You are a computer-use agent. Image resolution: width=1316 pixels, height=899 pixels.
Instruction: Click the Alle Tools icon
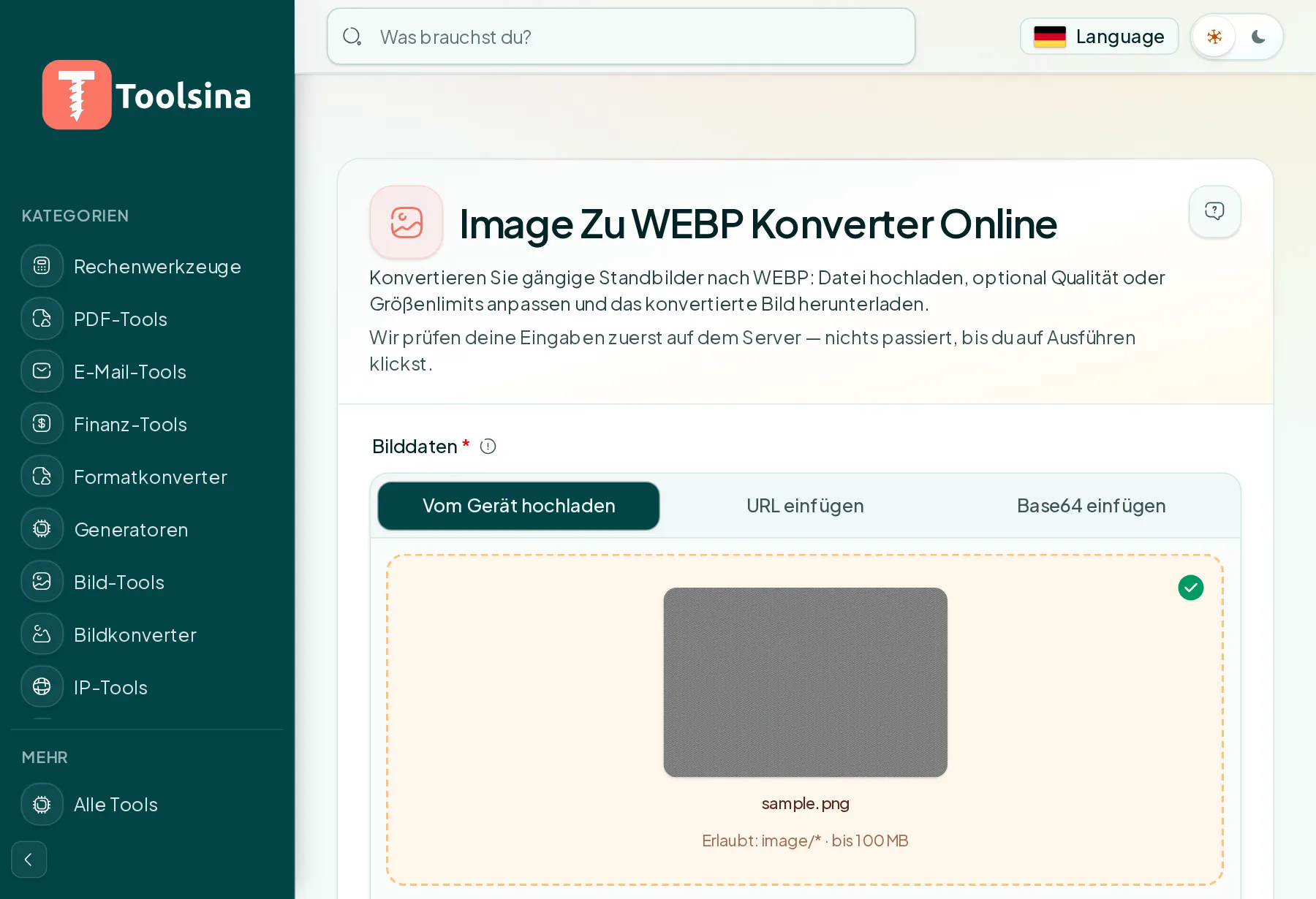[x=42, y=805]
